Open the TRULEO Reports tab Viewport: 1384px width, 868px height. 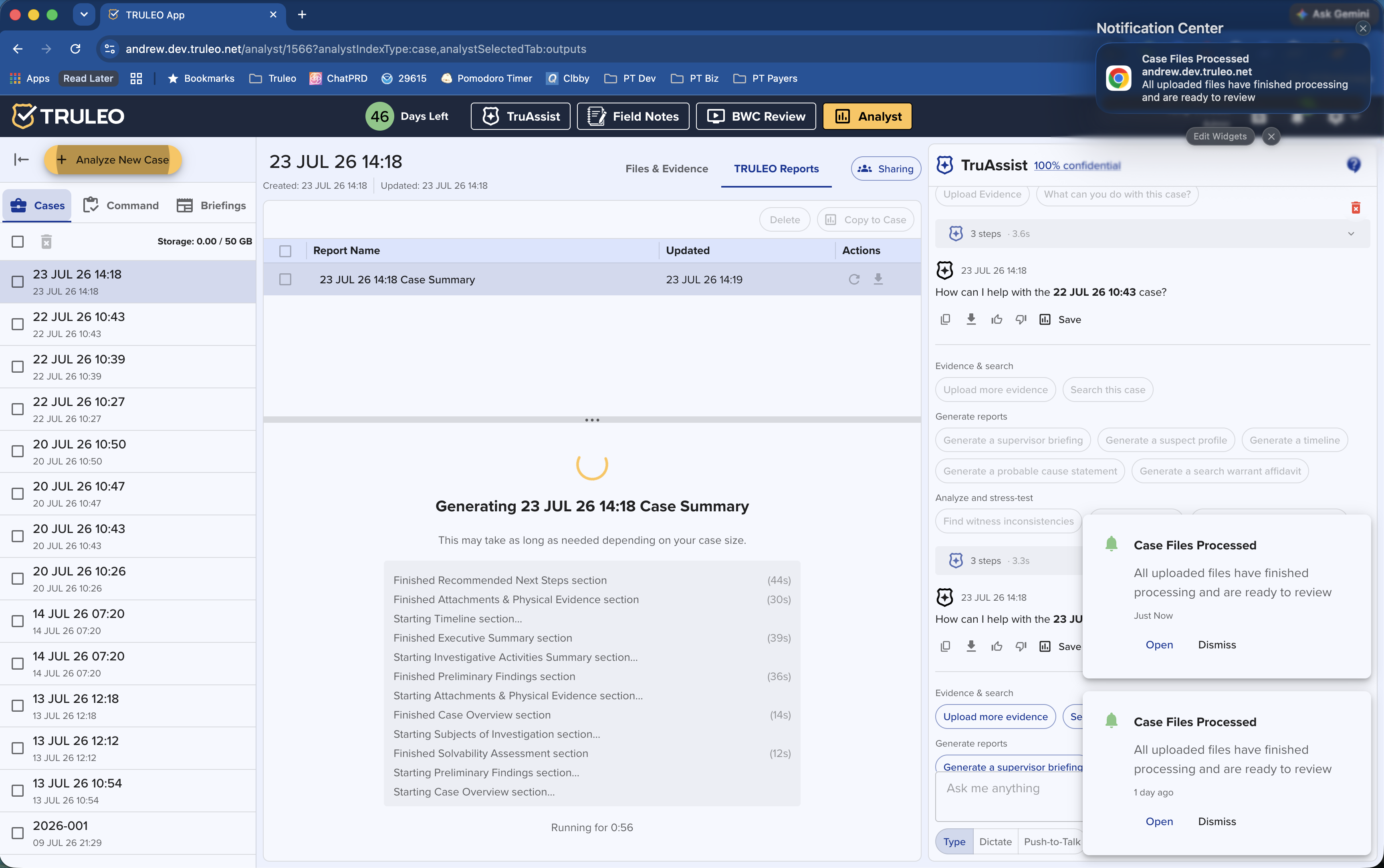click(x=776, y=169)
